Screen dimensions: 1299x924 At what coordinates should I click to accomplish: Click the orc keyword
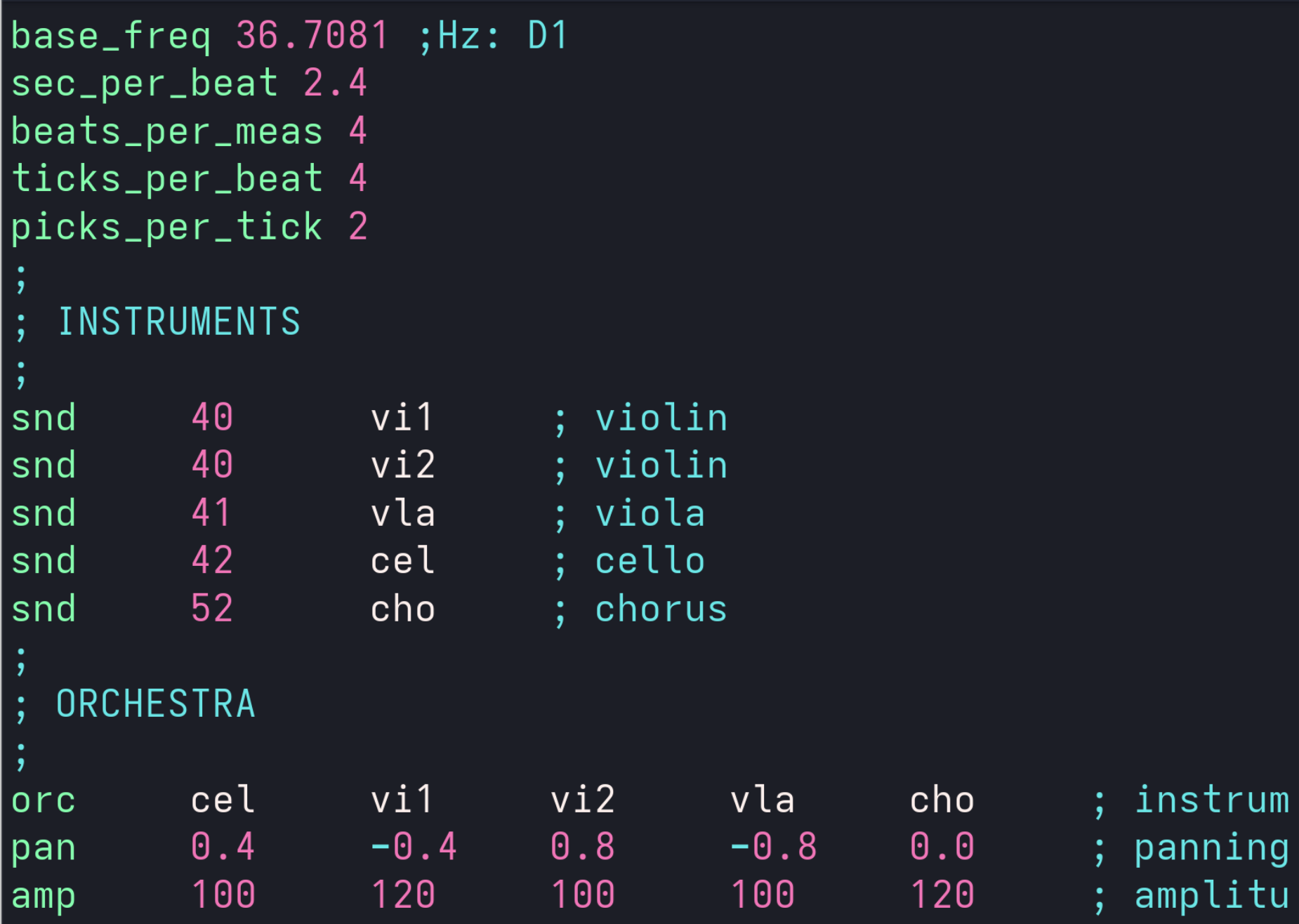(43, 800)
